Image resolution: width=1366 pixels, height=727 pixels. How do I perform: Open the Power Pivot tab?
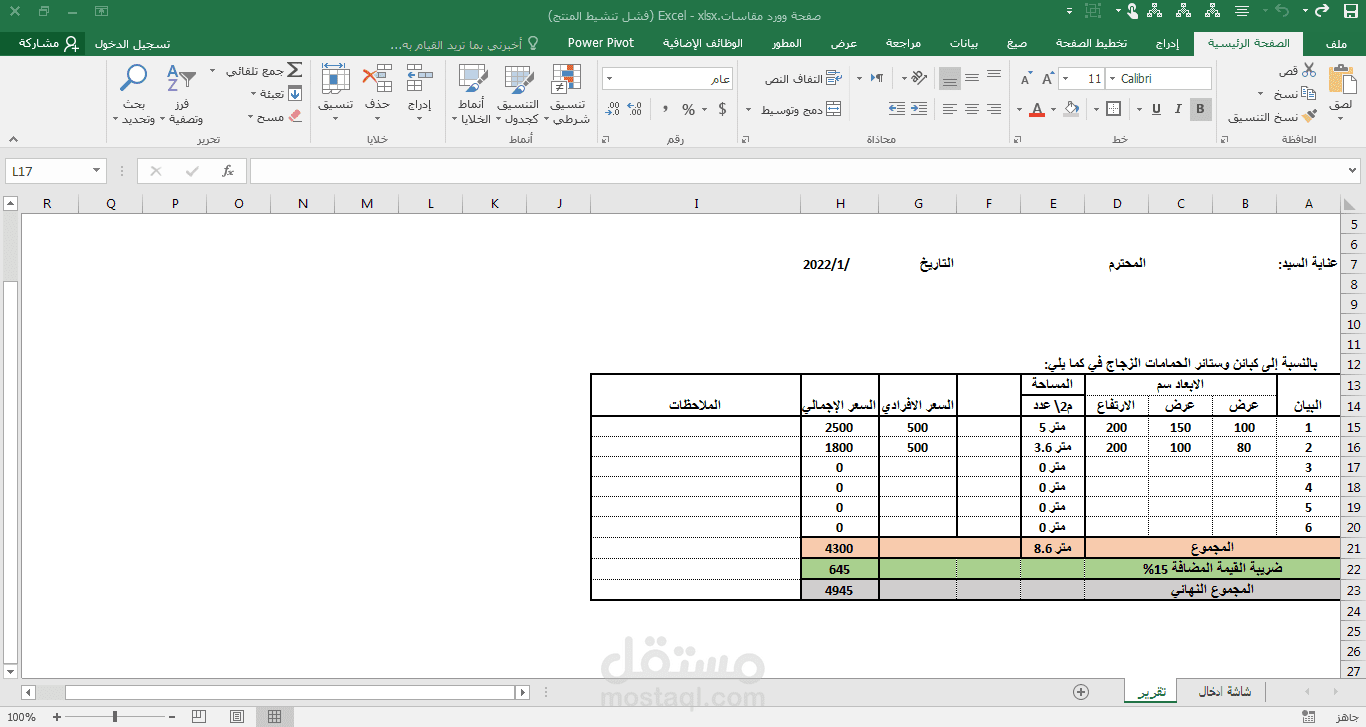[601, 43]
